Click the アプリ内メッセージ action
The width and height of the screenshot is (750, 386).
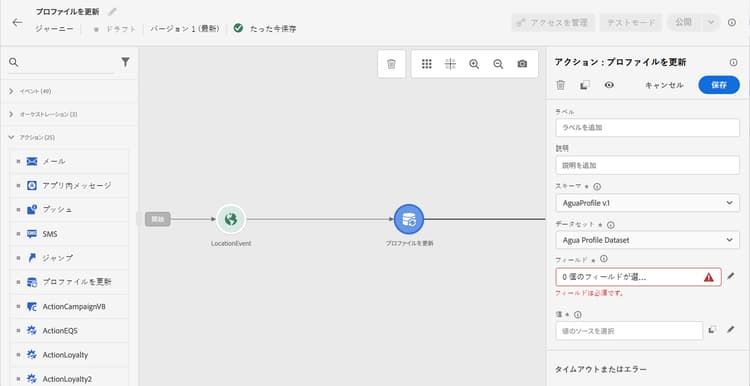click(69, 186)
